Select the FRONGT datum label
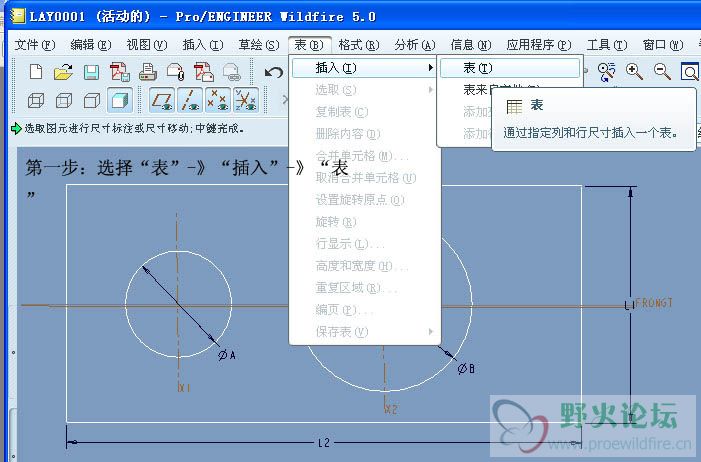Screen dimensions: 701x462 tap(654, 303)
